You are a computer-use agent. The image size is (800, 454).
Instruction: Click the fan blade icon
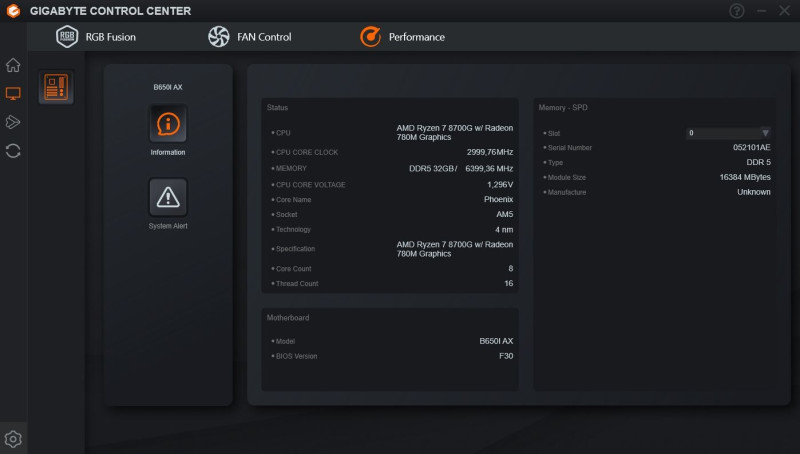[219, 37]
